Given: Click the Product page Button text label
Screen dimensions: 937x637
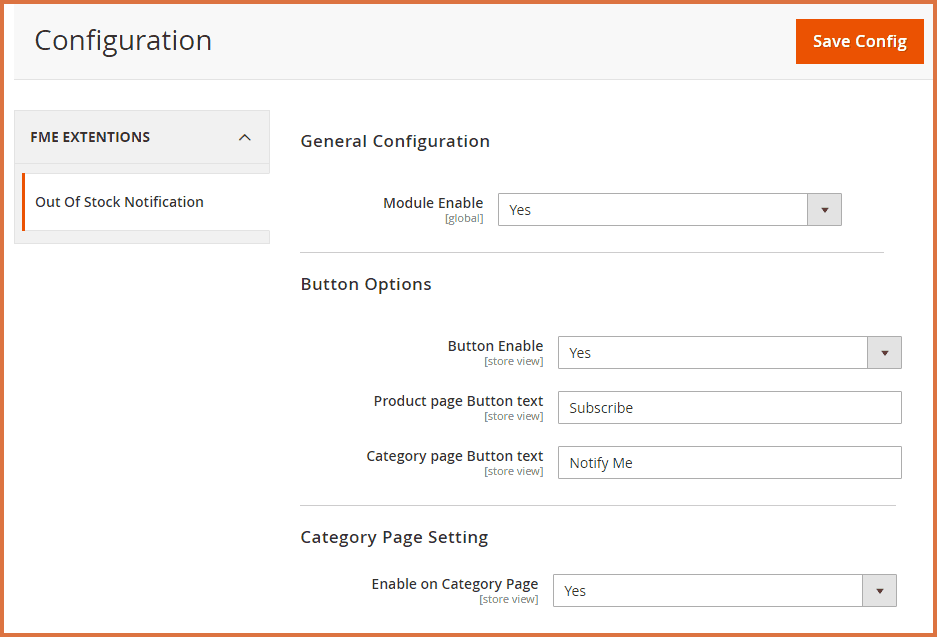Looking at the screenshot, I should pyautogui.click(x=458, y=401).
